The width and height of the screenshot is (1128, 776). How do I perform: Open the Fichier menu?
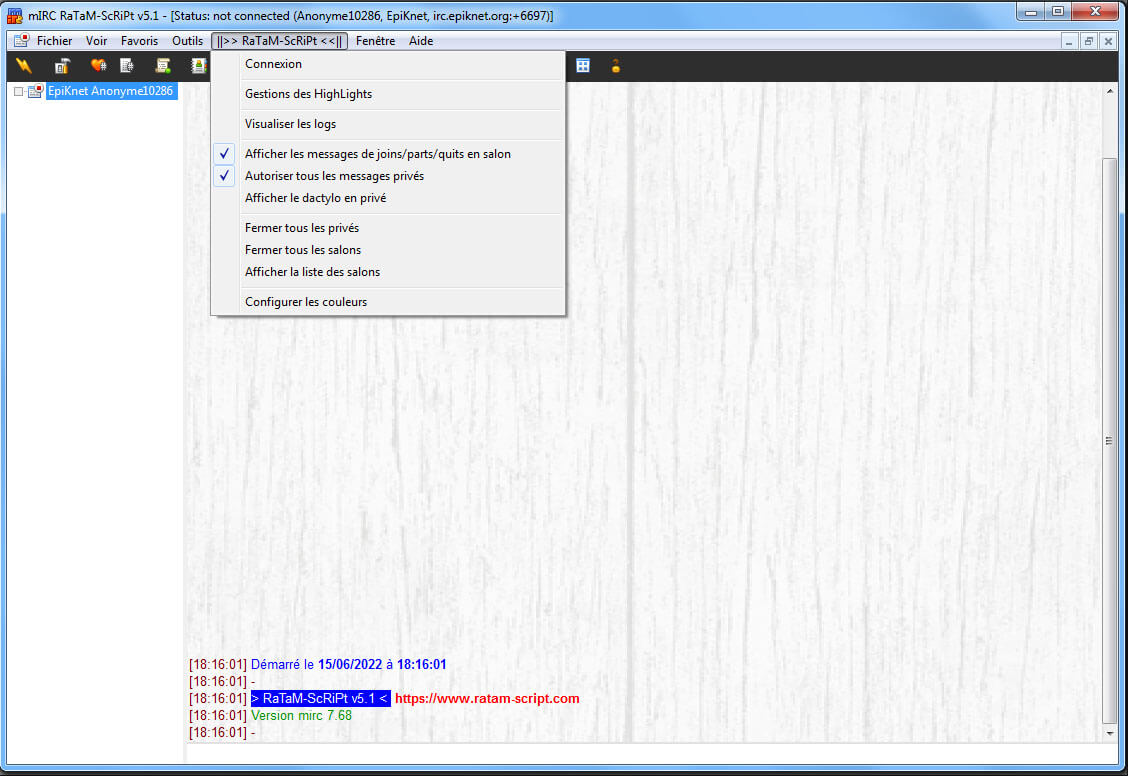coord(55,41)
